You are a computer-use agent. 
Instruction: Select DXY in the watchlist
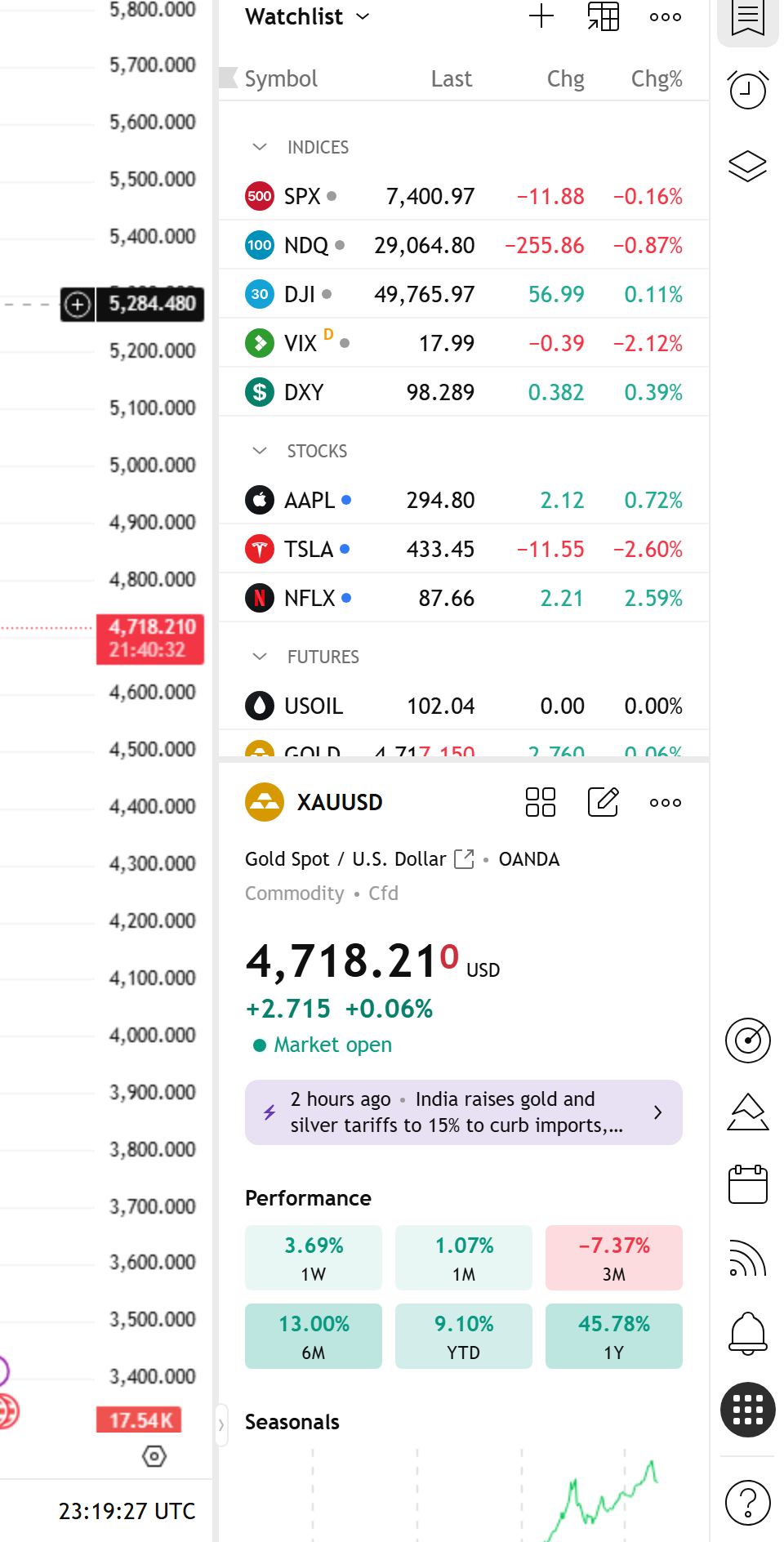click(464, 392)
